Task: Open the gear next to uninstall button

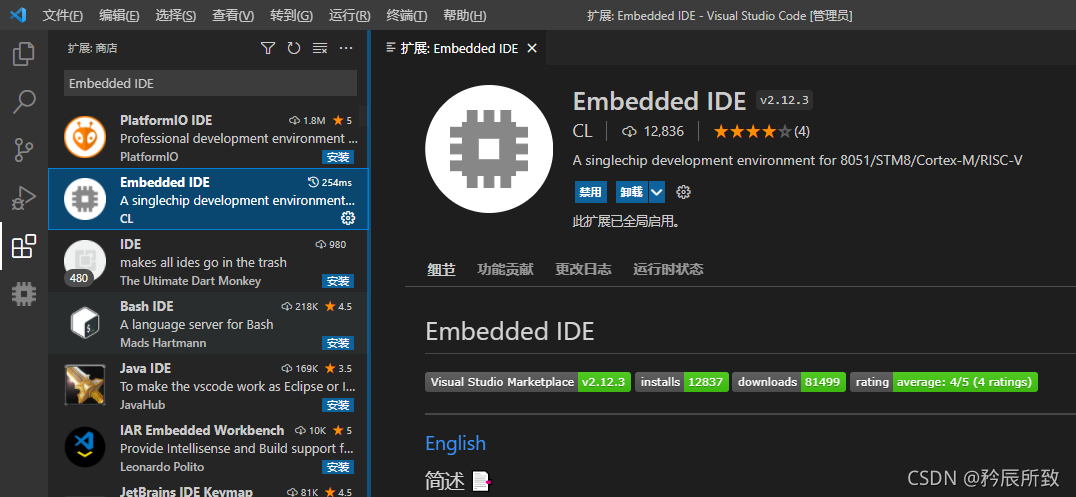Action: click(683, 192)
